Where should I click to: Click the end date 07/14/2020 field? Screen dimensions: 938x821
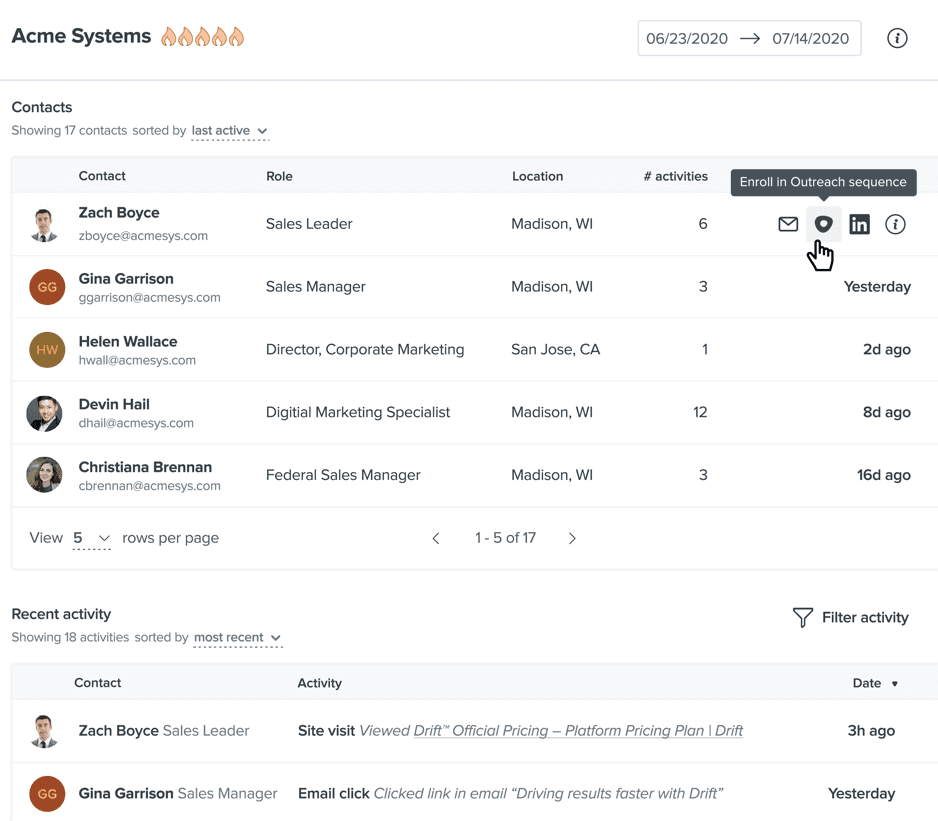(810, 39)
